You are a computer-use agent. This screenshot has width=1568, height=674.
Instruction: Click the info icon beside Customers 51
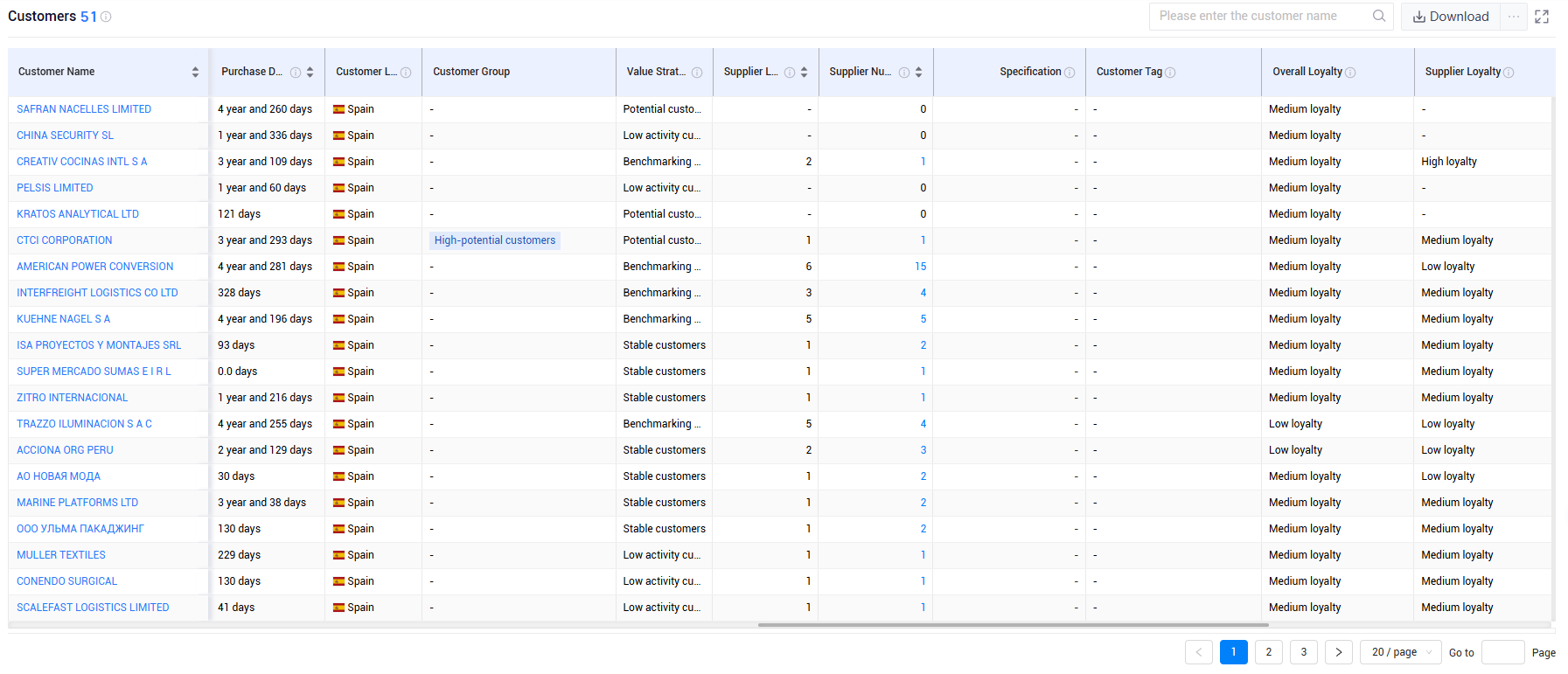pos(106,17)
